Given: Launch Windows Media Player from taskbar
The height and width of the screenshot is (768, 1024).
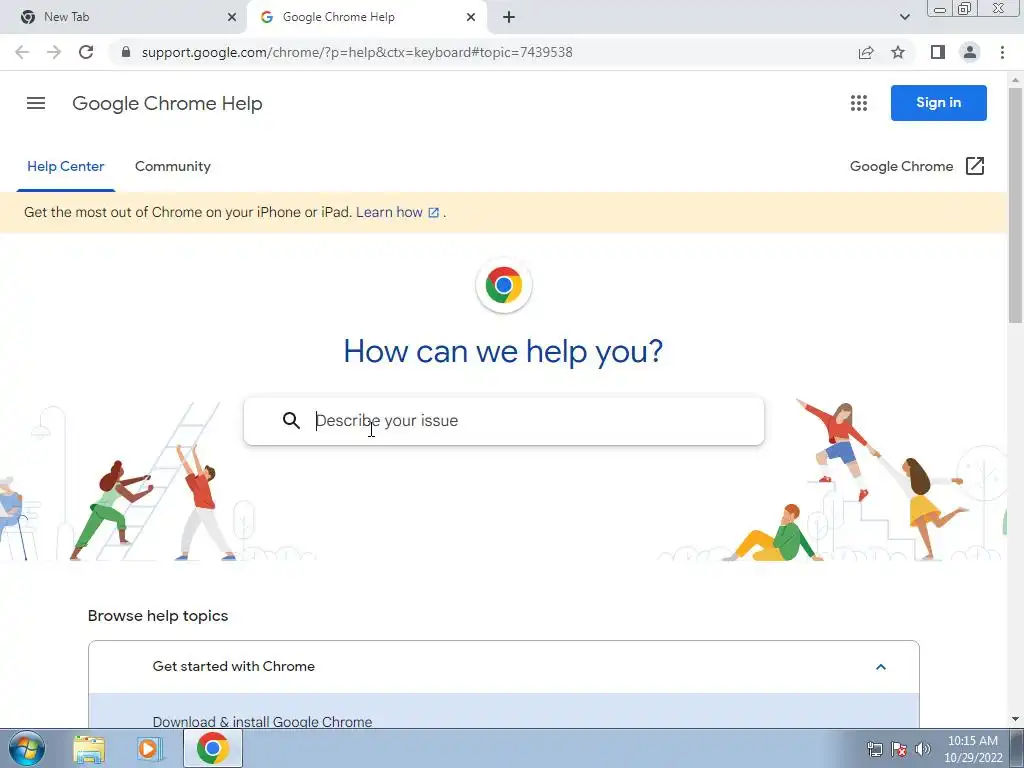Looking at the screenshot, I should pos(150,749).
